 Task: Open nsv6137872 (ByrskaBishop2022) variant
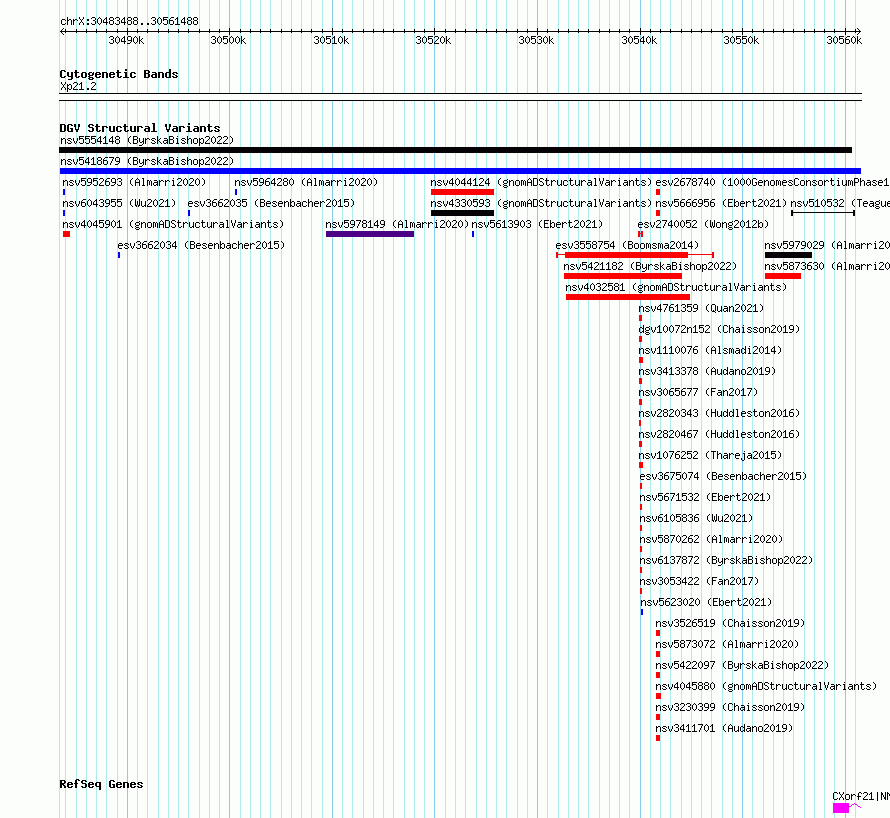727,560
